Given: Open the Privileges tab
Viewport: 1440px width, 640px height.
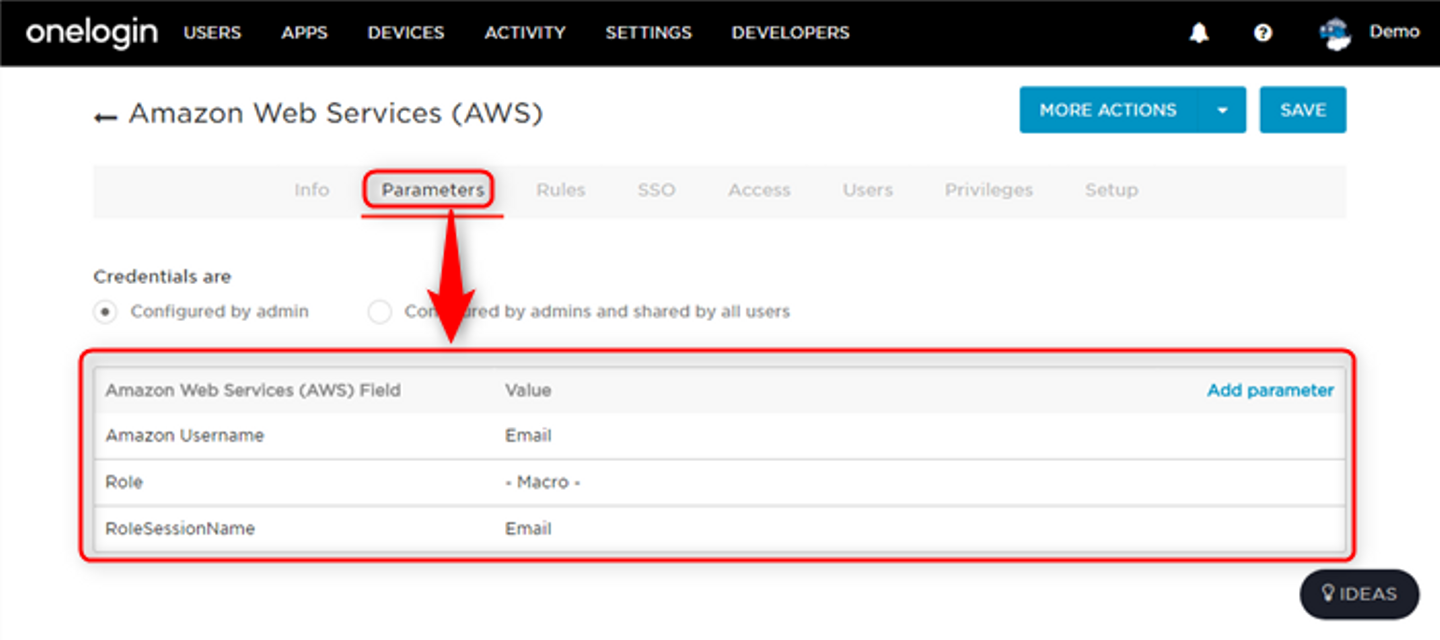Looking at the screenshot, I should point(988,190).
